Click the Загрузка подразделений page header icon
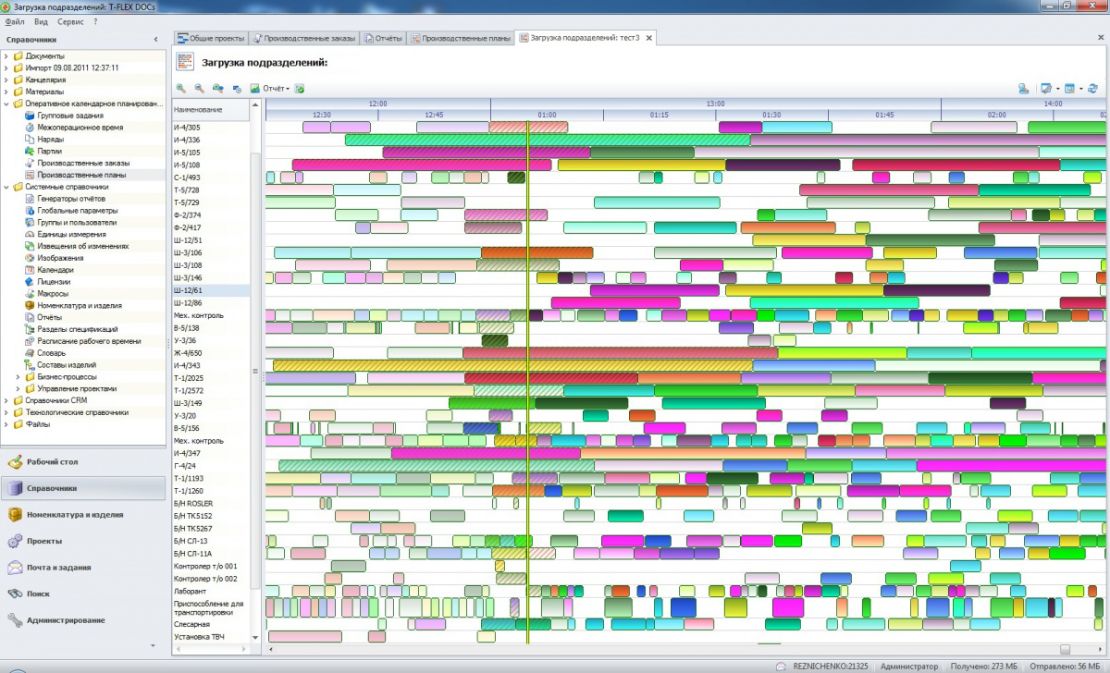 pyautogui.click(x=185, y=62)
